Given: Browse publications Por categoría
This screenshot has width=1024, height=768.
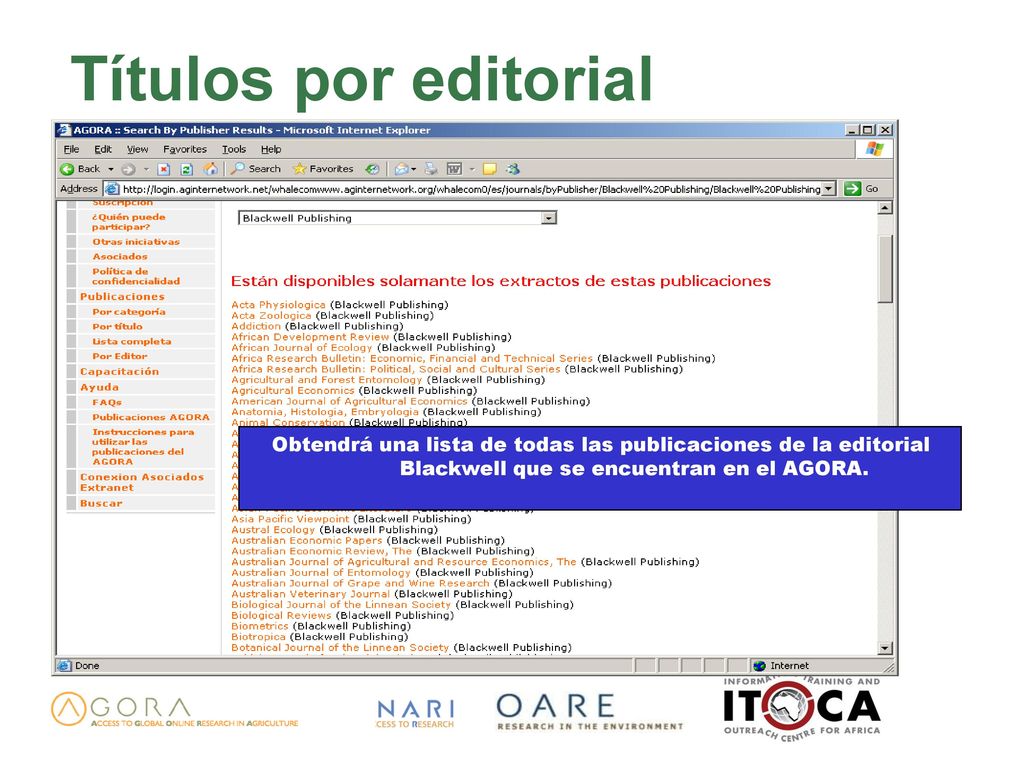Looking at the screenshot, I should coord(129,312).
